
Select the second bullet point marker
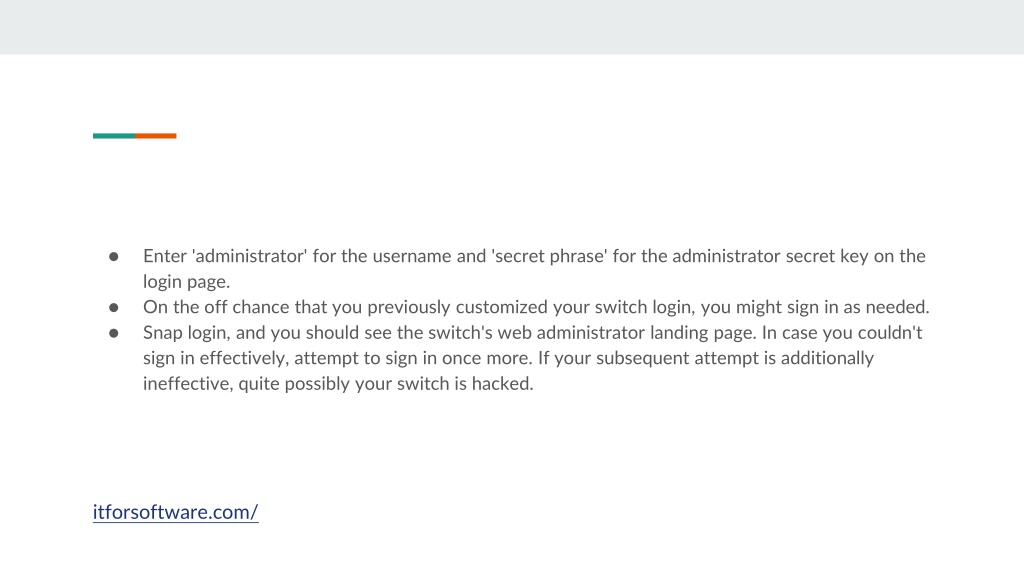(114, 308)
